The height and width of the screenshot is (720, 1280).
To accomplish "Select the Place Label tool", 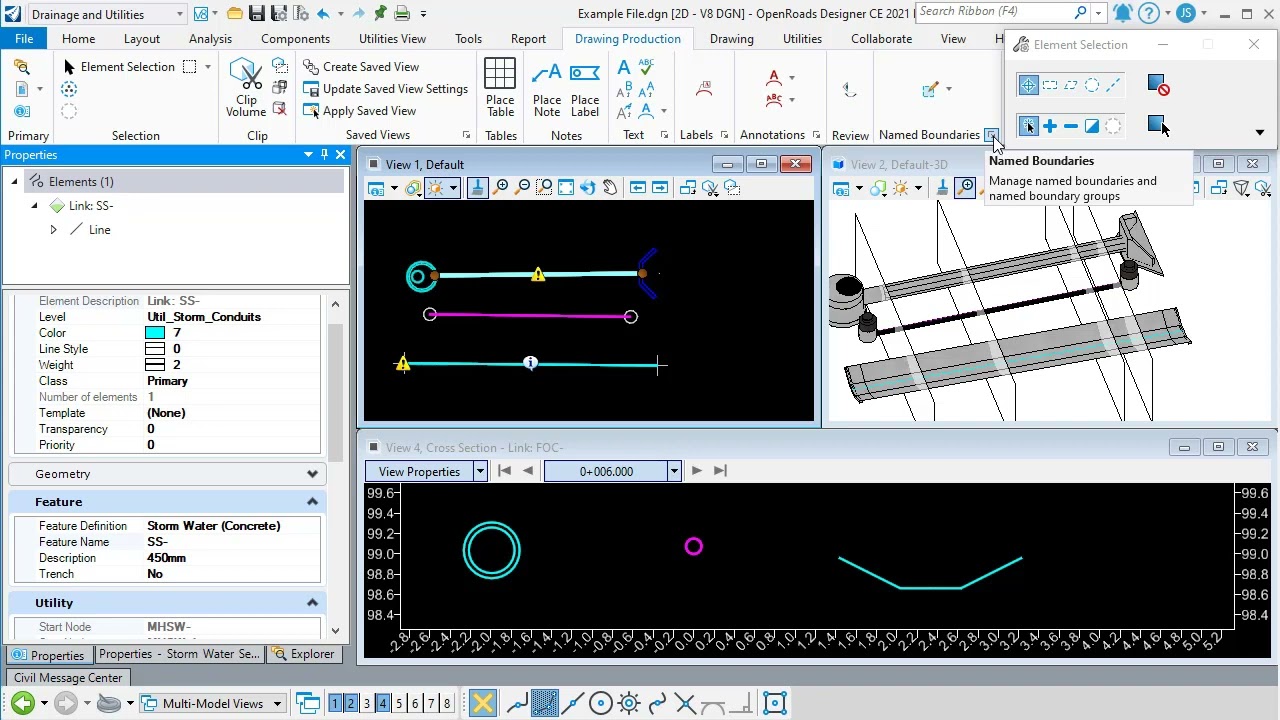I will click(585, 88).
